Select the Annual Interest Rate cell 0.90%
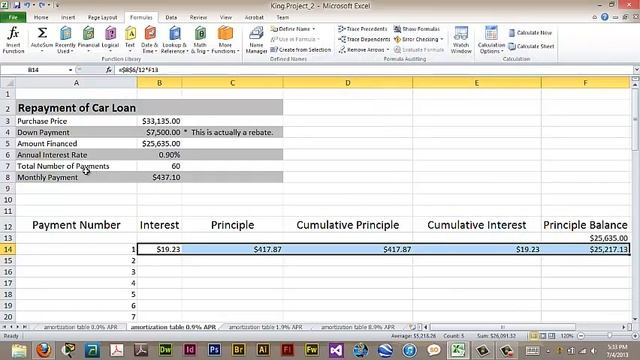The width and height of the screenshot is (640, 360). 159,155
